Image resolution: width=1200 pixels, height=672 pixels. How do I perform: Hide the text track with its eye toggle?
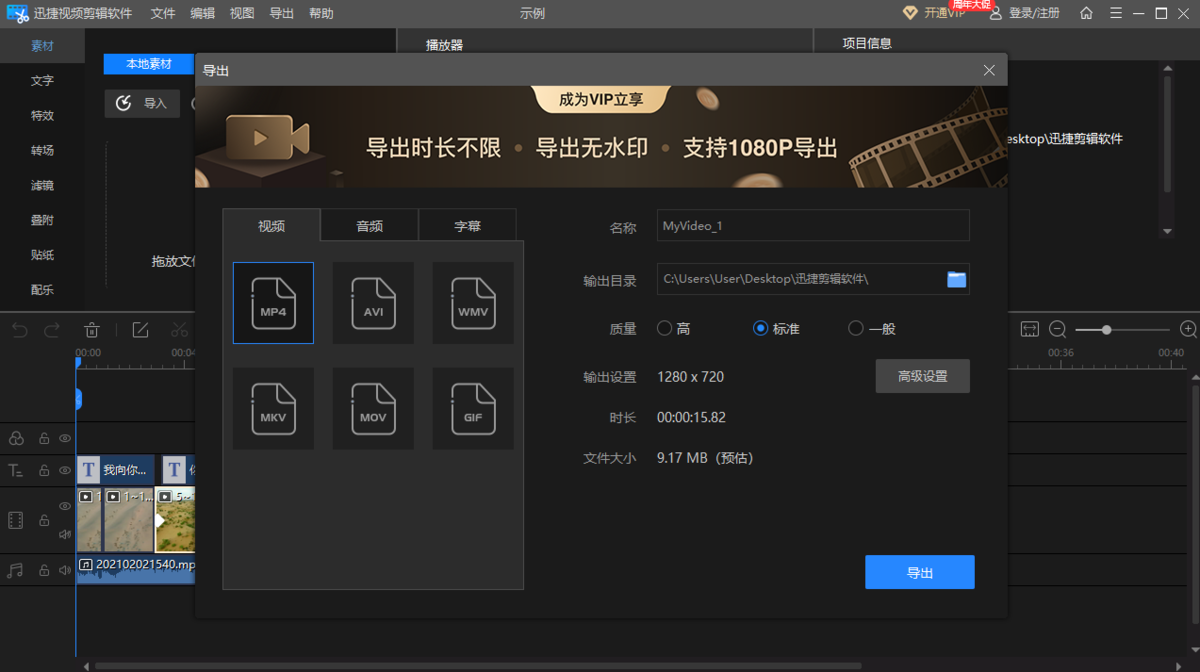(x=64, y=470)
